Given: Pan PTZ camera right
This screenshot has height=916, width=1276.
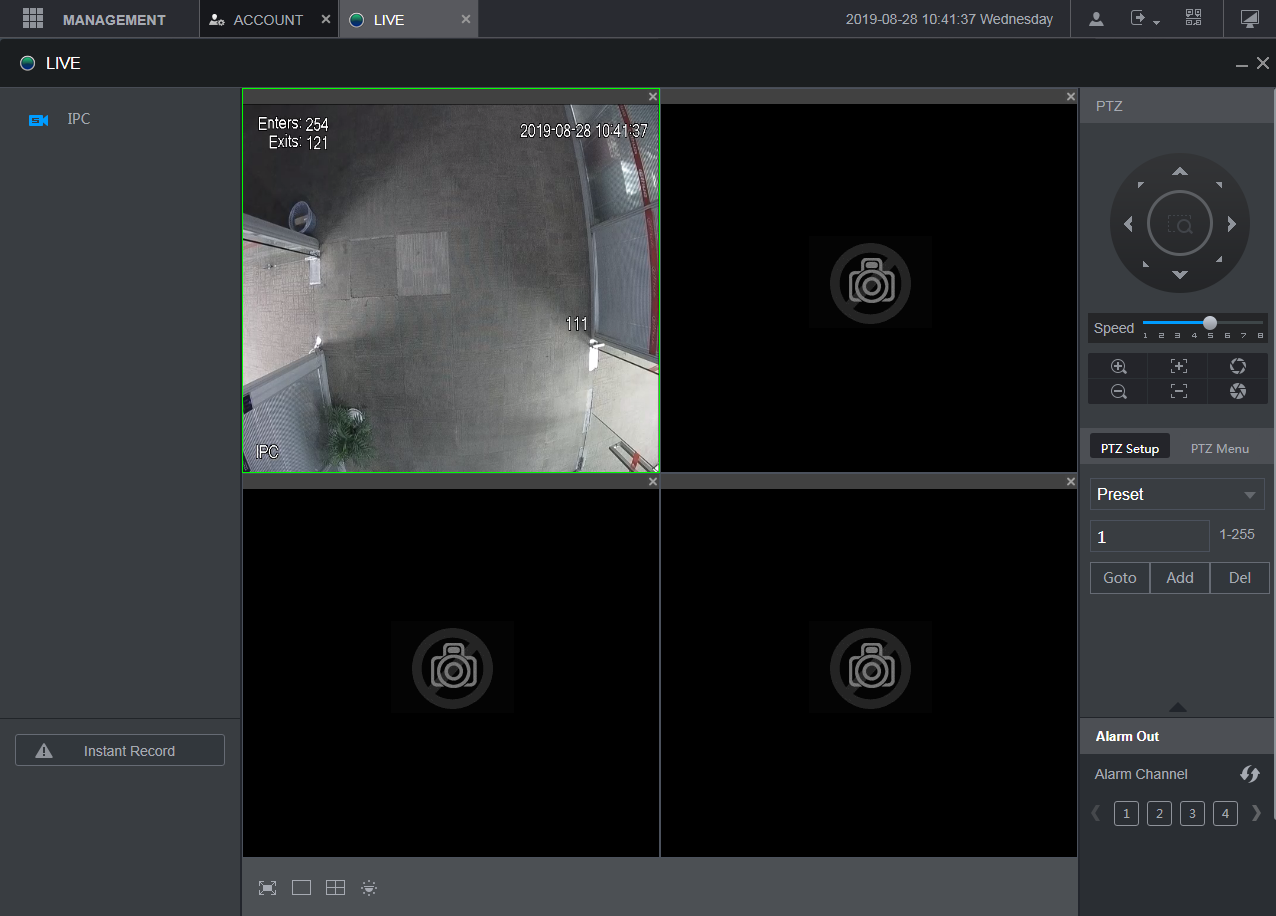Looking at the screenshot, I should tap(1232, 224).
